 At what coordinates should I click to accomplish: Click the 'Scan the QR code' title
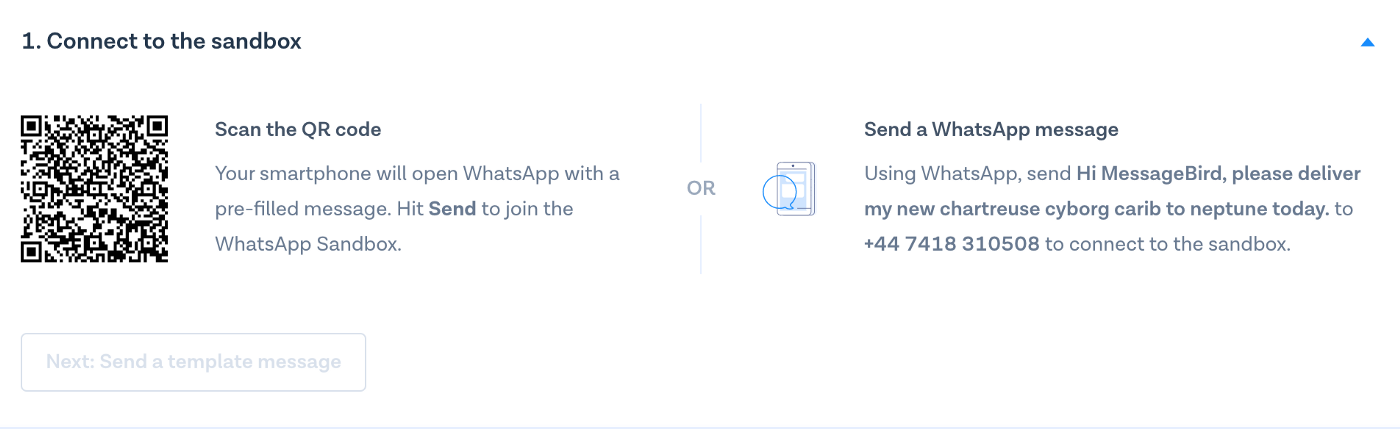[298, 129]
